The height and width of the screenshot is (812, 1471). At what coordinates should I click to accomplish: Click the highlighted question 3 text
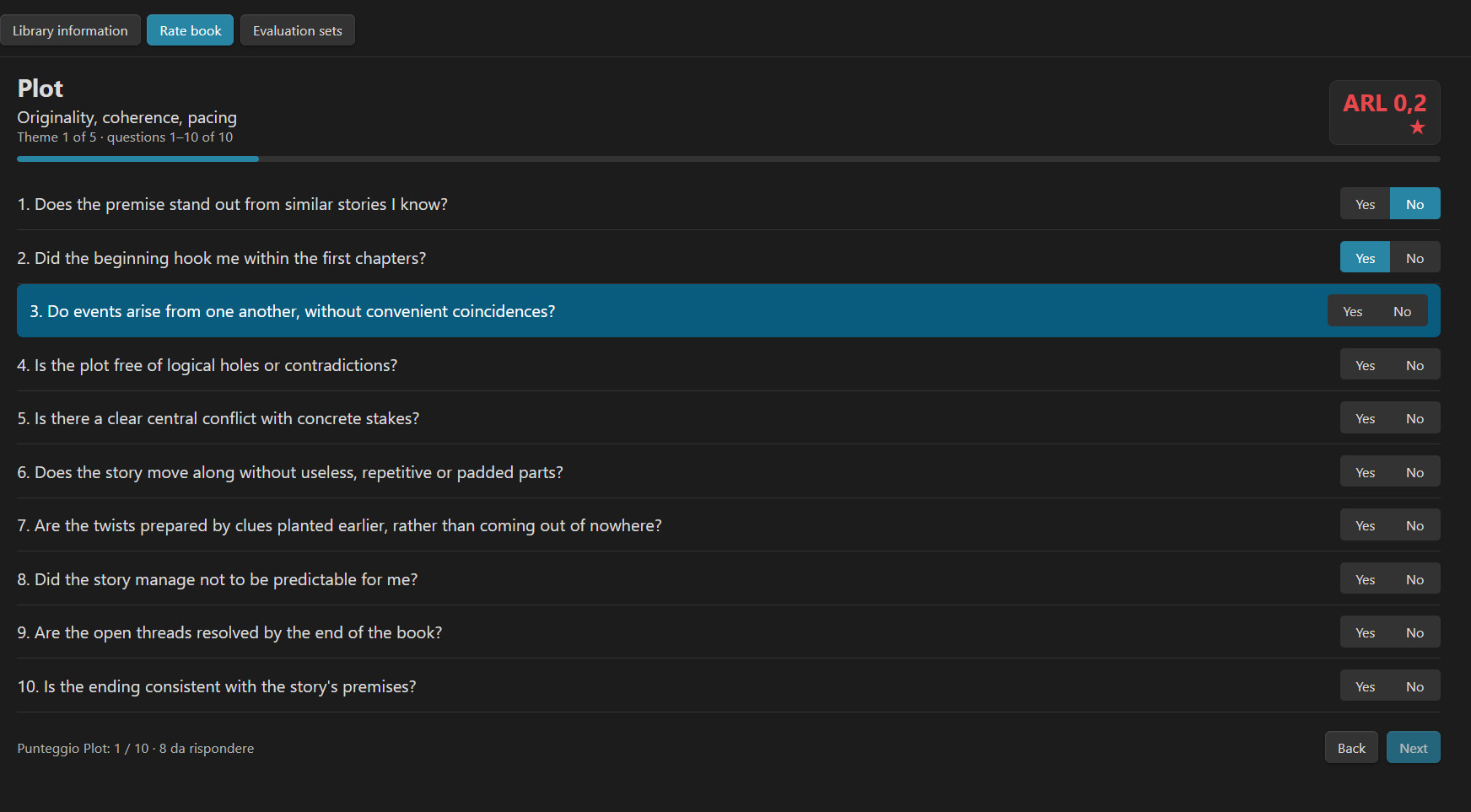pyautogui.click(x=293, y=311)
